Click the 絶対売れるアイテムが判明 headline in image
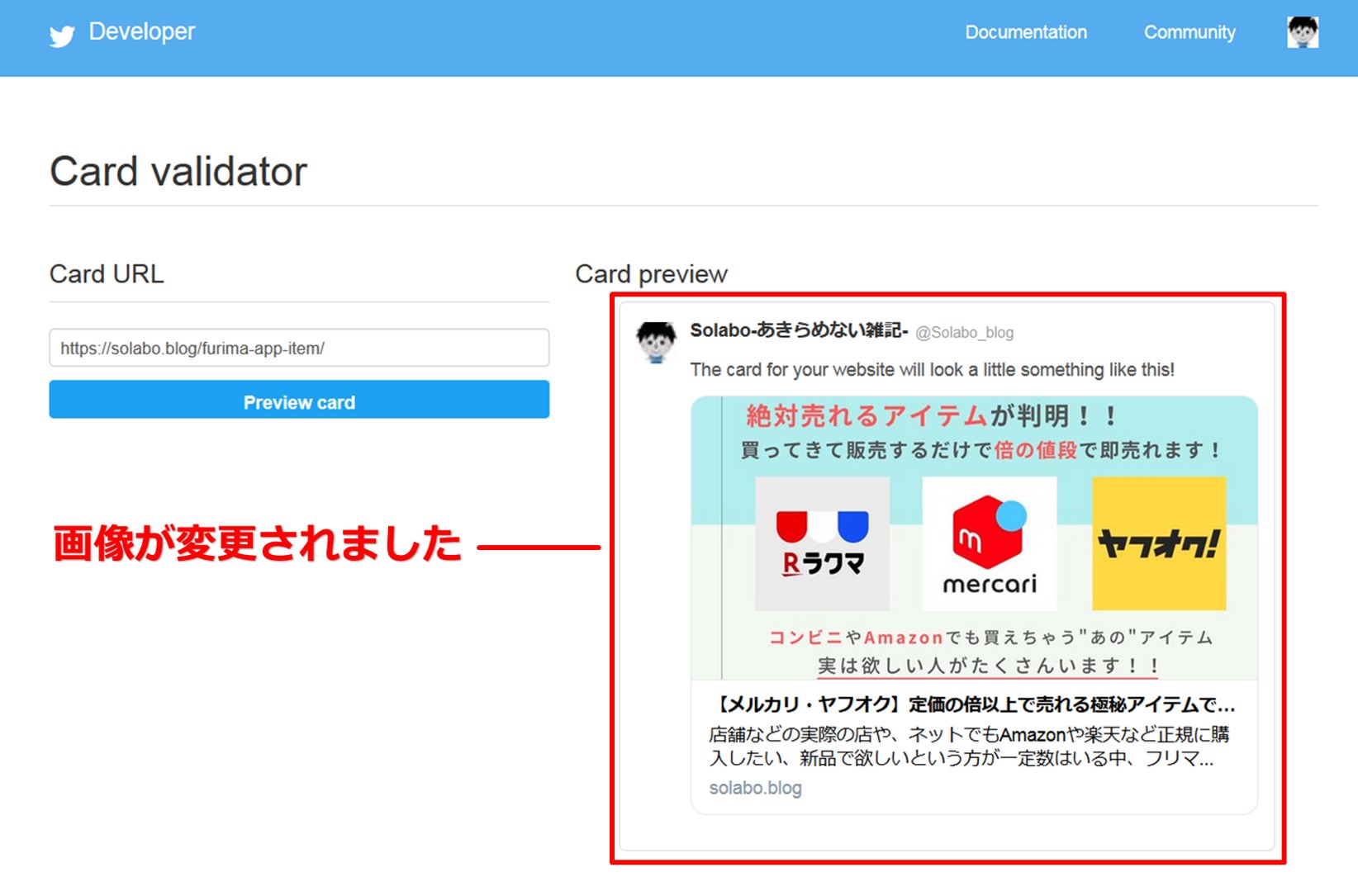Viewport: 1358px width, 896px height. [932, 415]
